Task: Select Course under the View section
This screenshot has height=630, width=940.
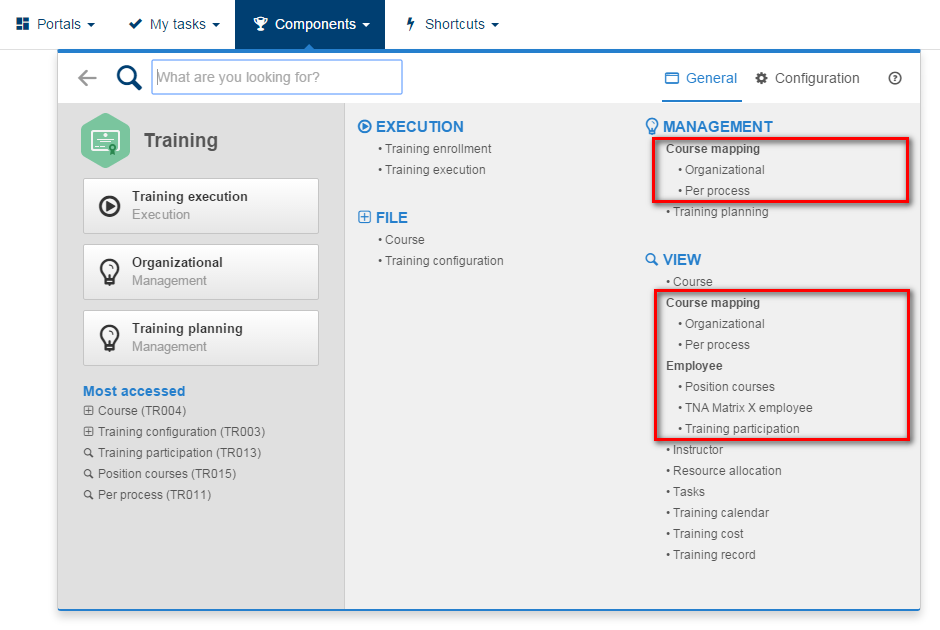Action: coord(692,282)
